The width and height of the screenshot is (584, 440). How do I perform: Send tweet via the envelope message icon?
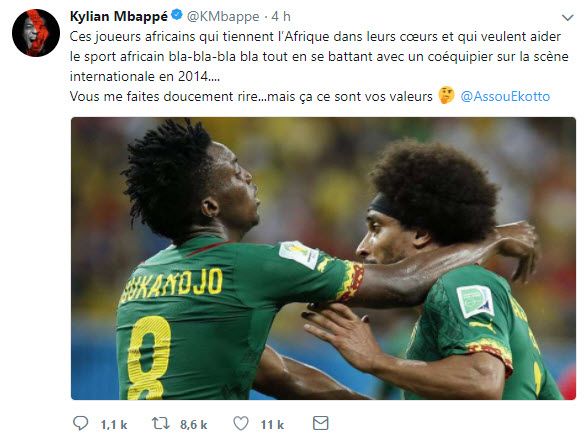point(320,424)
